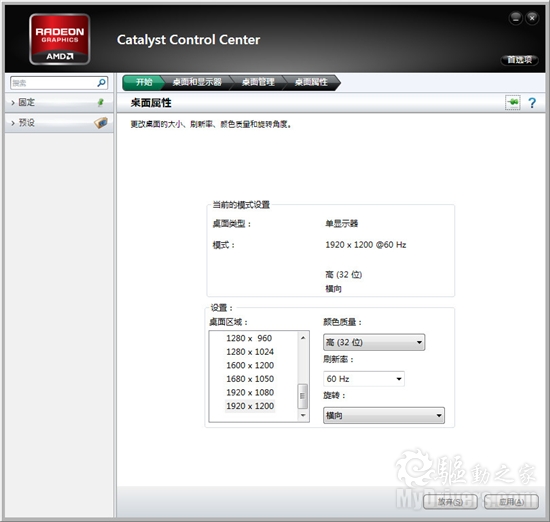The width and height of the screenshot is (550, 522).
Task: Click the 桌面属性 page heading
Action: pyautogui.click(x=151, y=103)
